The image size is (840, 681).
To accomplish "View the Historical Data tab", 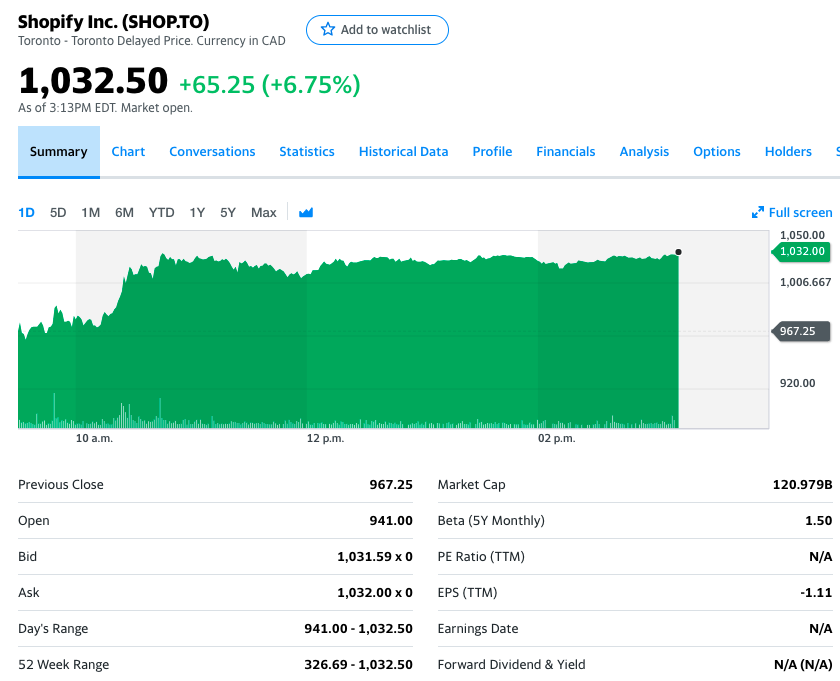I will tap(403, 152).
